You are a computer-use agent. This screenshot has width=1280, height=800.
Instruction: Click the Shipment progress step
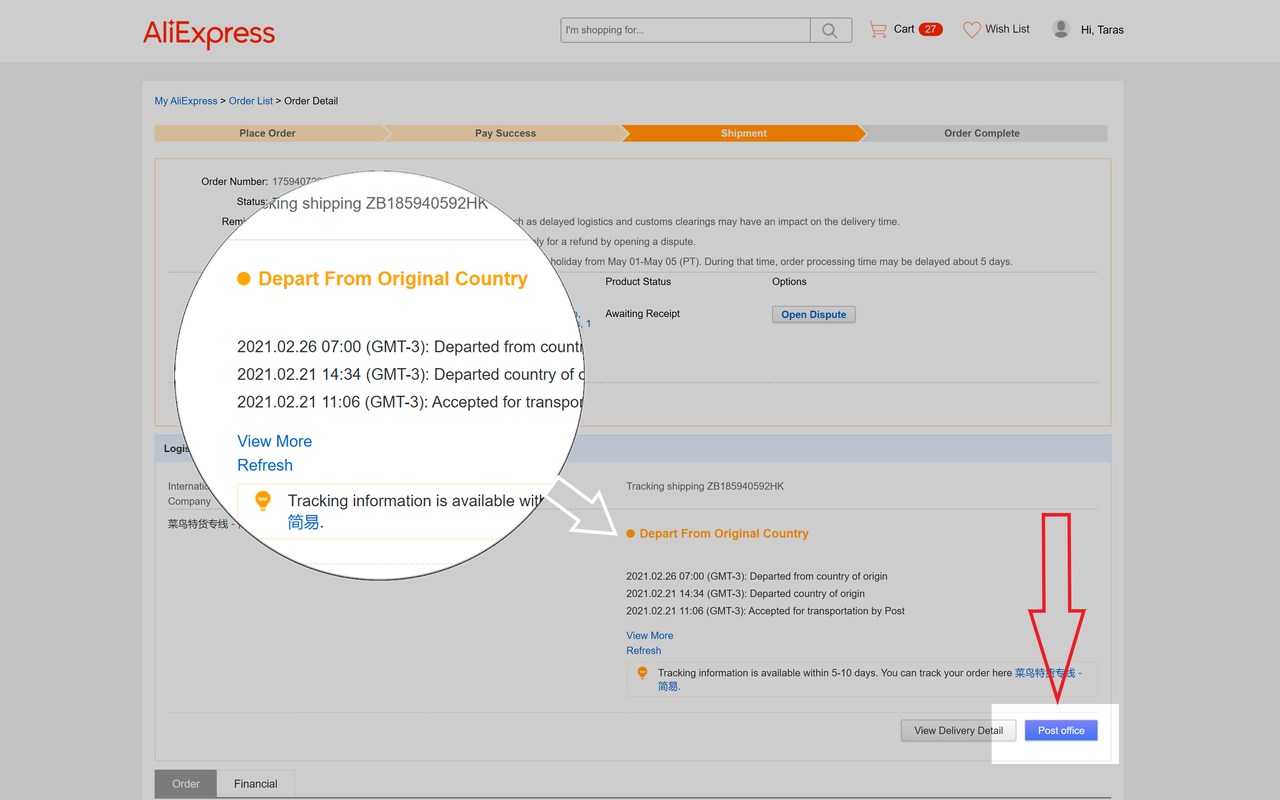(744, 133)
